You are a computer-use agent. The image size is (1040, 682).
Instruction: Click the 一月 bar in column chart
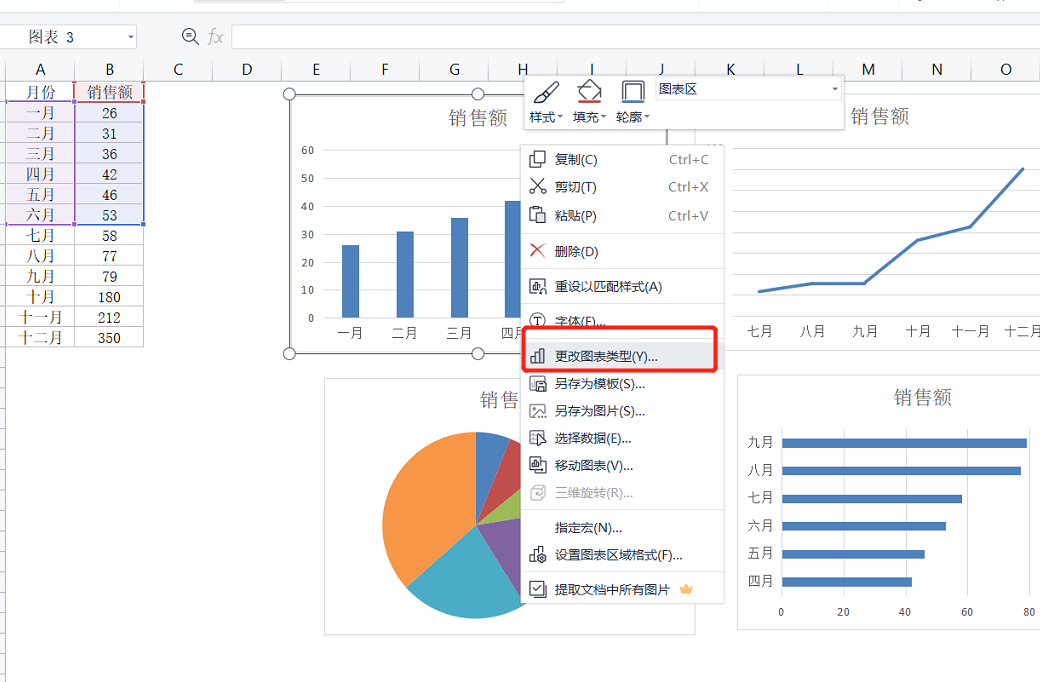click(x=350, y=281)
